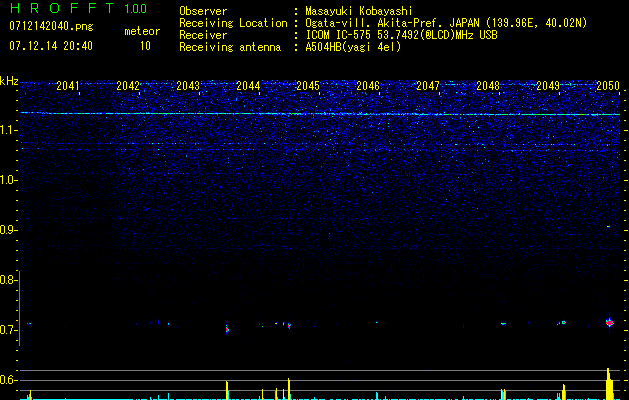Click the Observer name Masayuki Kobayashi

click(359, 11)
